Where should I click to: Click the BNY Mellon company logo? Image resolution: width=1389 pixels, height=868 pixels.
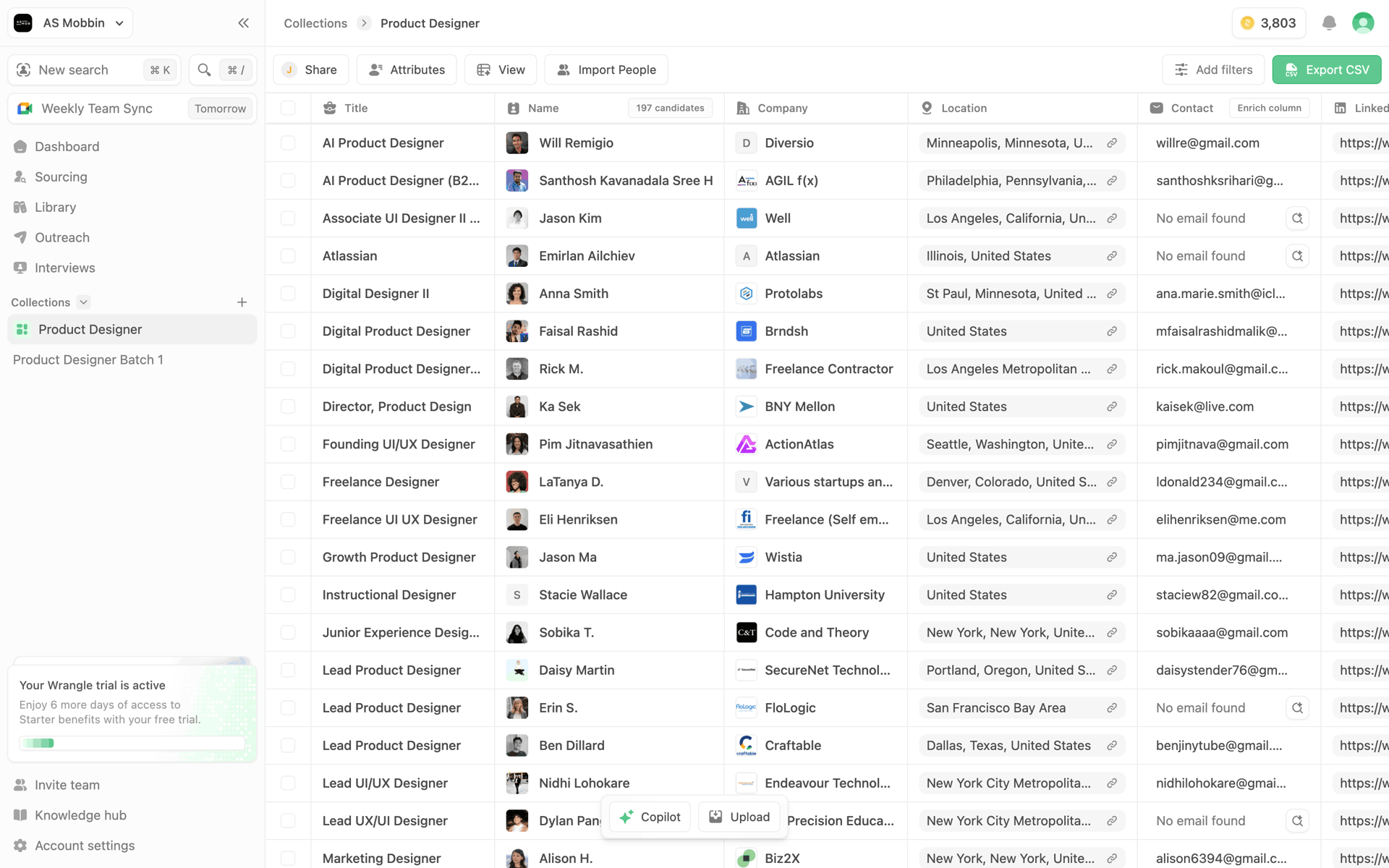click(x=746, y=407)
